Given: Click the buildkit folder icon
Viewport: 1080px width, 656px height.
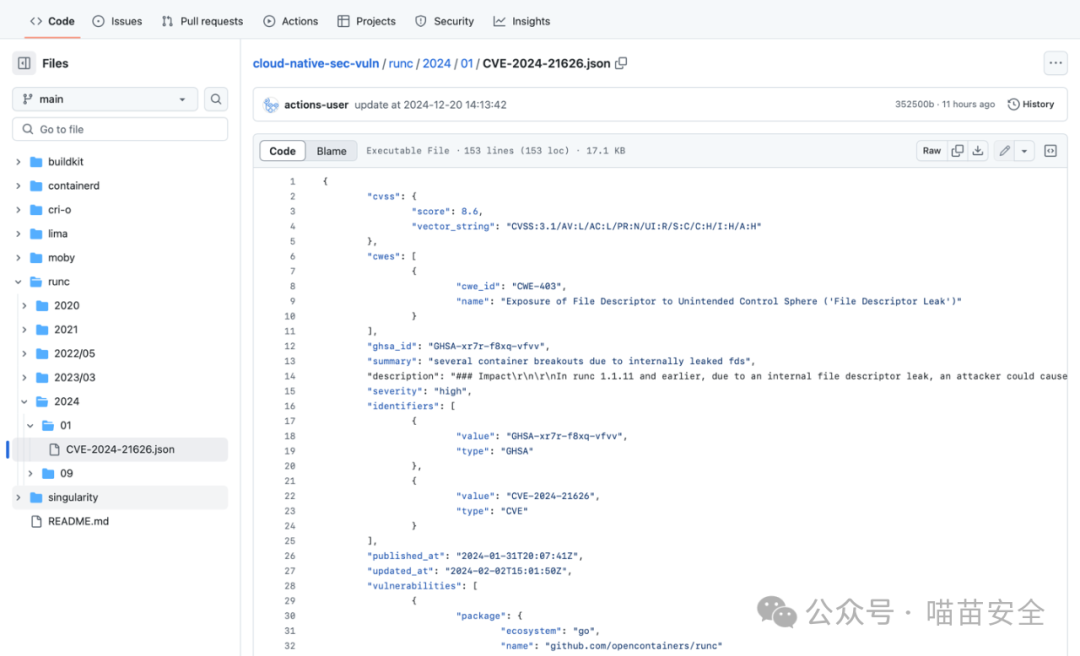Looking at the screenshot, I should 37,162.
